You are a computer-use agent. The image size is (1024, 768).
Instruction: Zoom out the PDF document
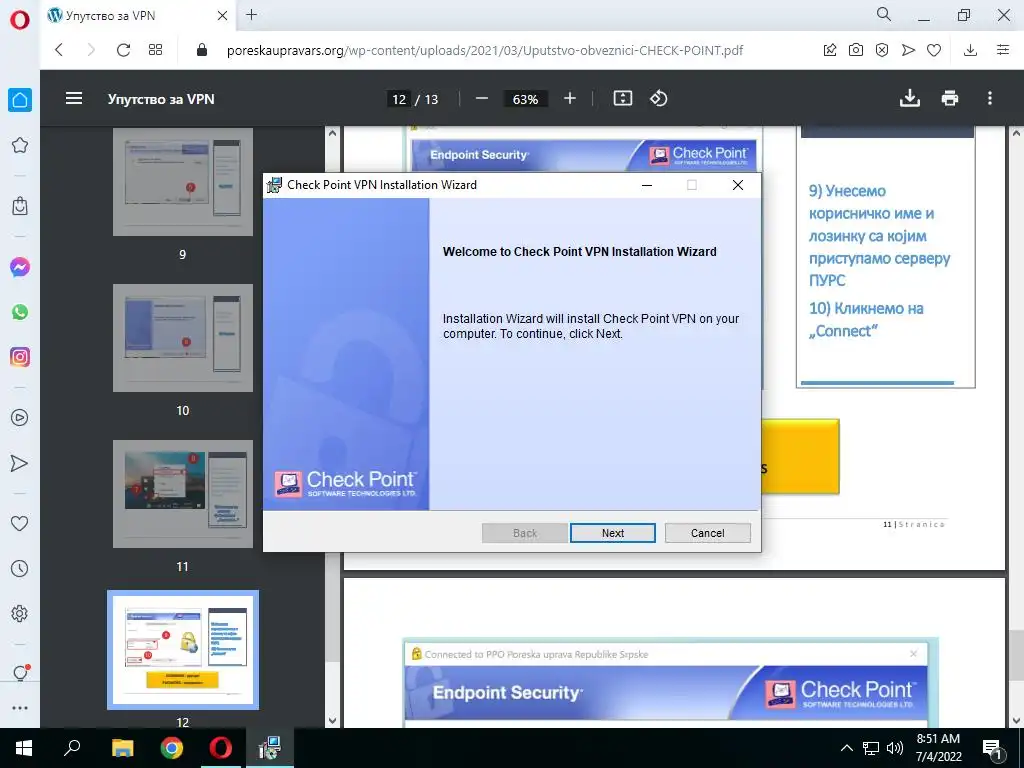(482, 99)
